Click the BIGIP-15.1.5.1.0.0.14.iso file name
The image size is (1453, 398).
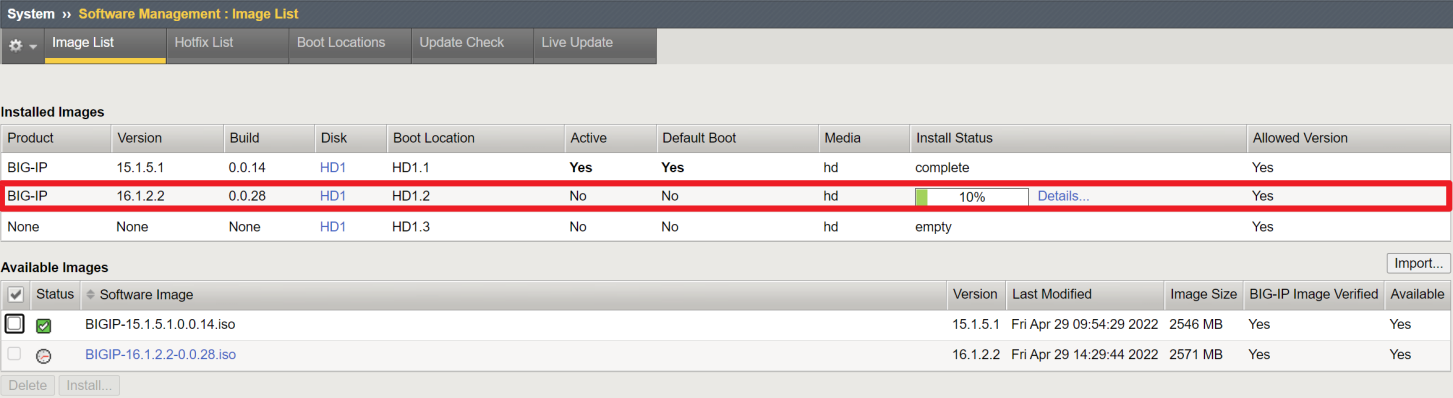pyautogui.click(x=160, y=324)
